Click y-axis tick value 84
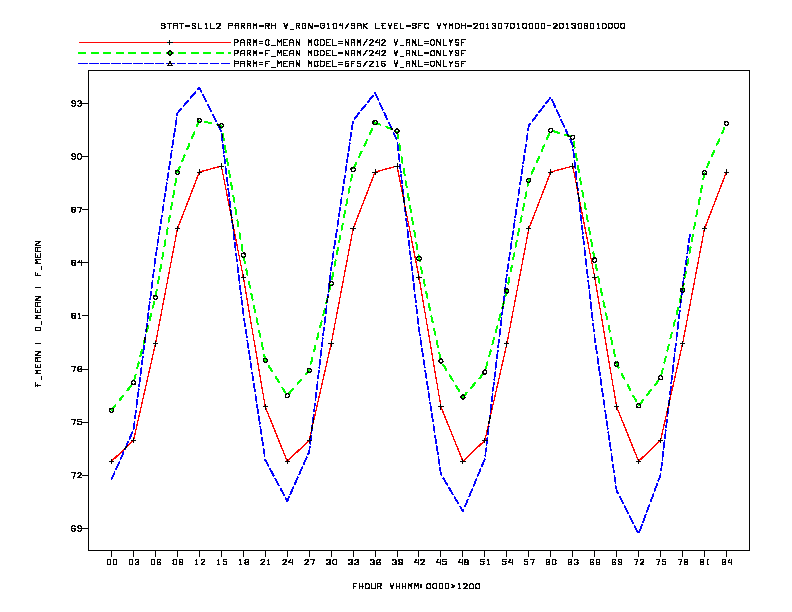 tap(76, 263)
